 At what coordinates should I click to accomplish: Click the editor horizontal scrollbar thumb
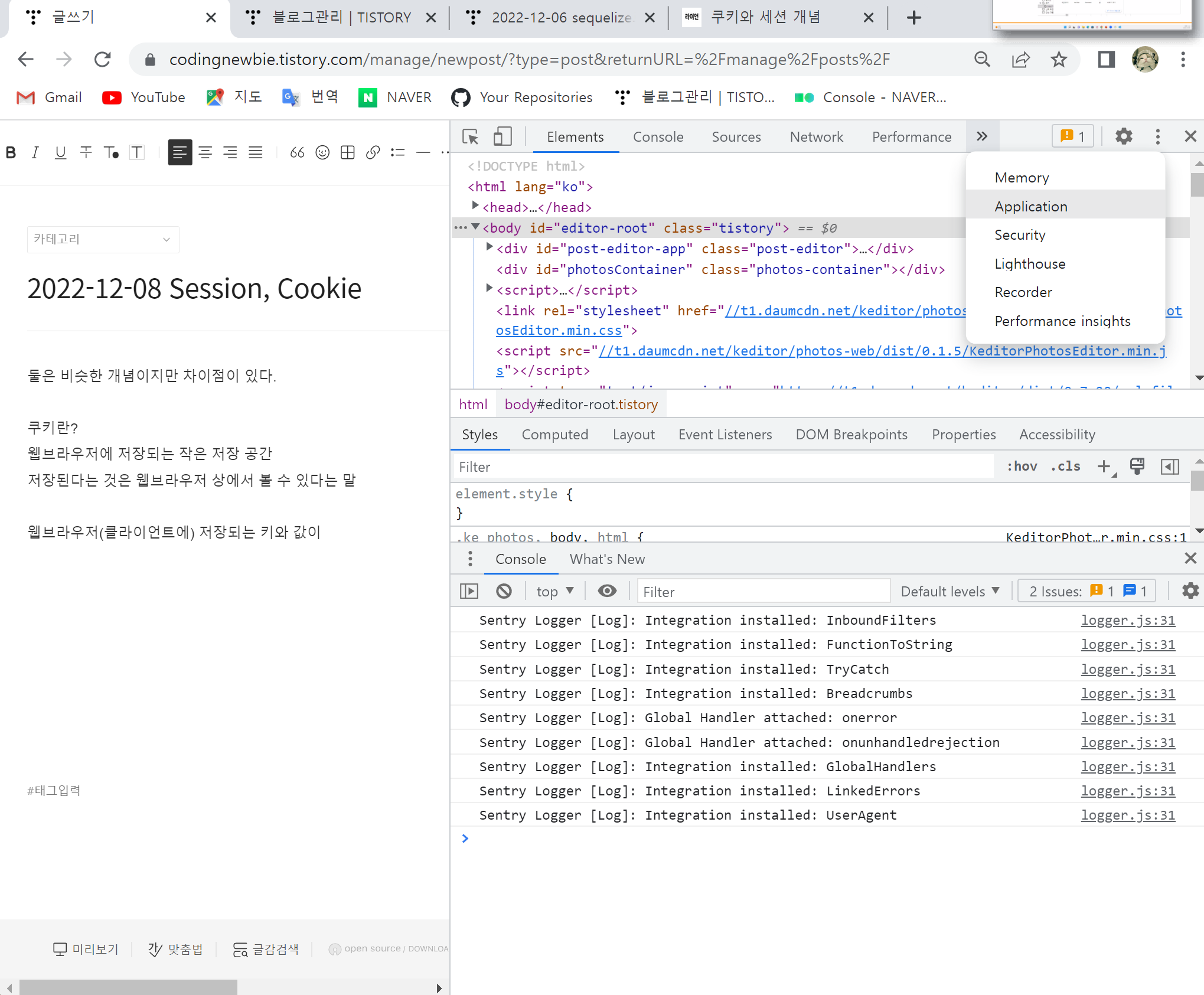click(128, 987)
